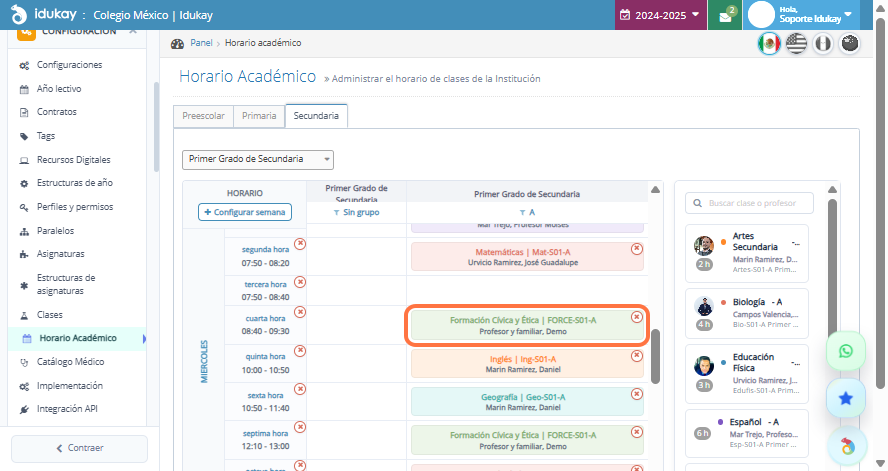Image resolution: width=888 pixels, height=471 pixels.
Task: Open Año lectivo in the sidebar
Action: (x=59, y=89)
